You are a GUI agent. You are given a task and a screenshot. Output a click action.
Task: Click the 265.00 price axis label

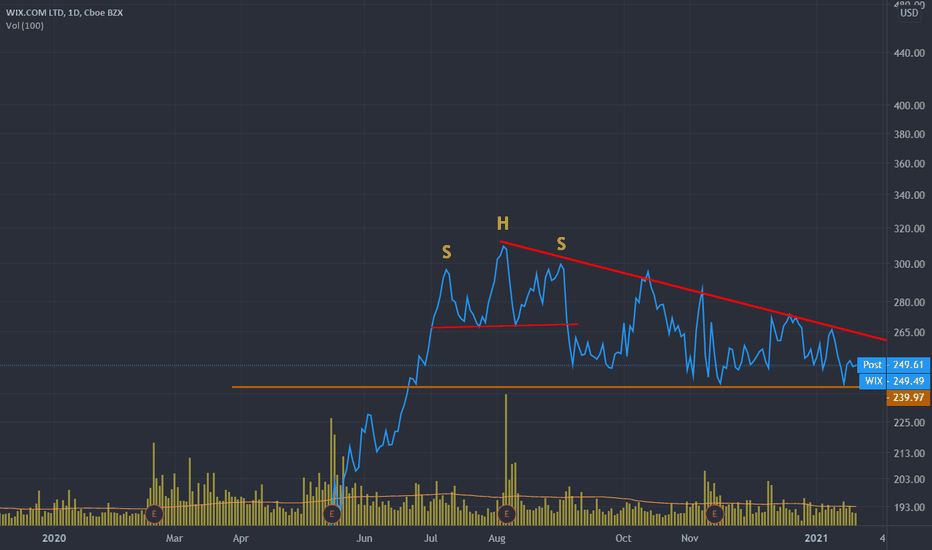click(909, 332)
